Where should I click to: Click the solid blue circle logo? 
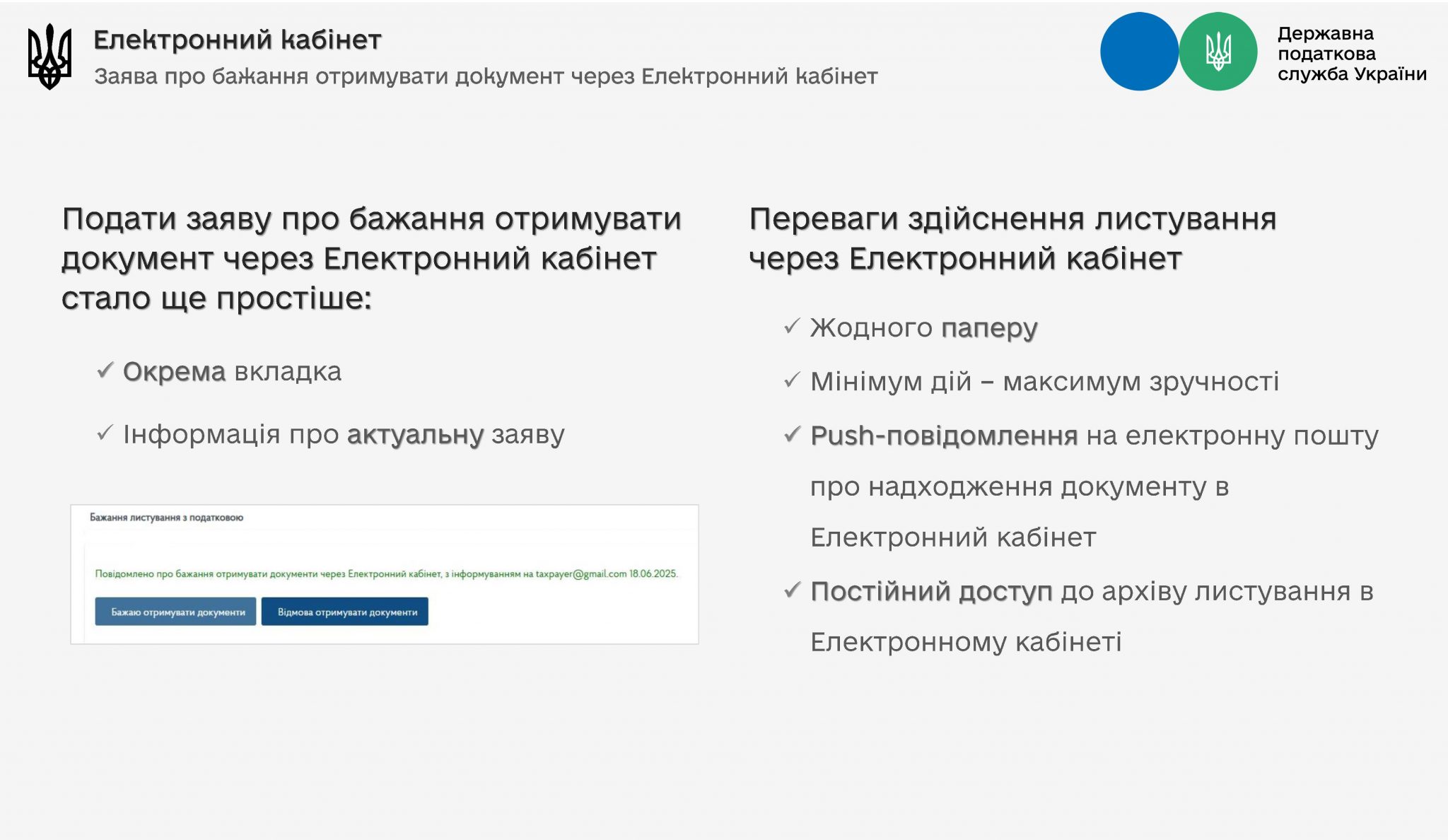tap(1139, 52)
